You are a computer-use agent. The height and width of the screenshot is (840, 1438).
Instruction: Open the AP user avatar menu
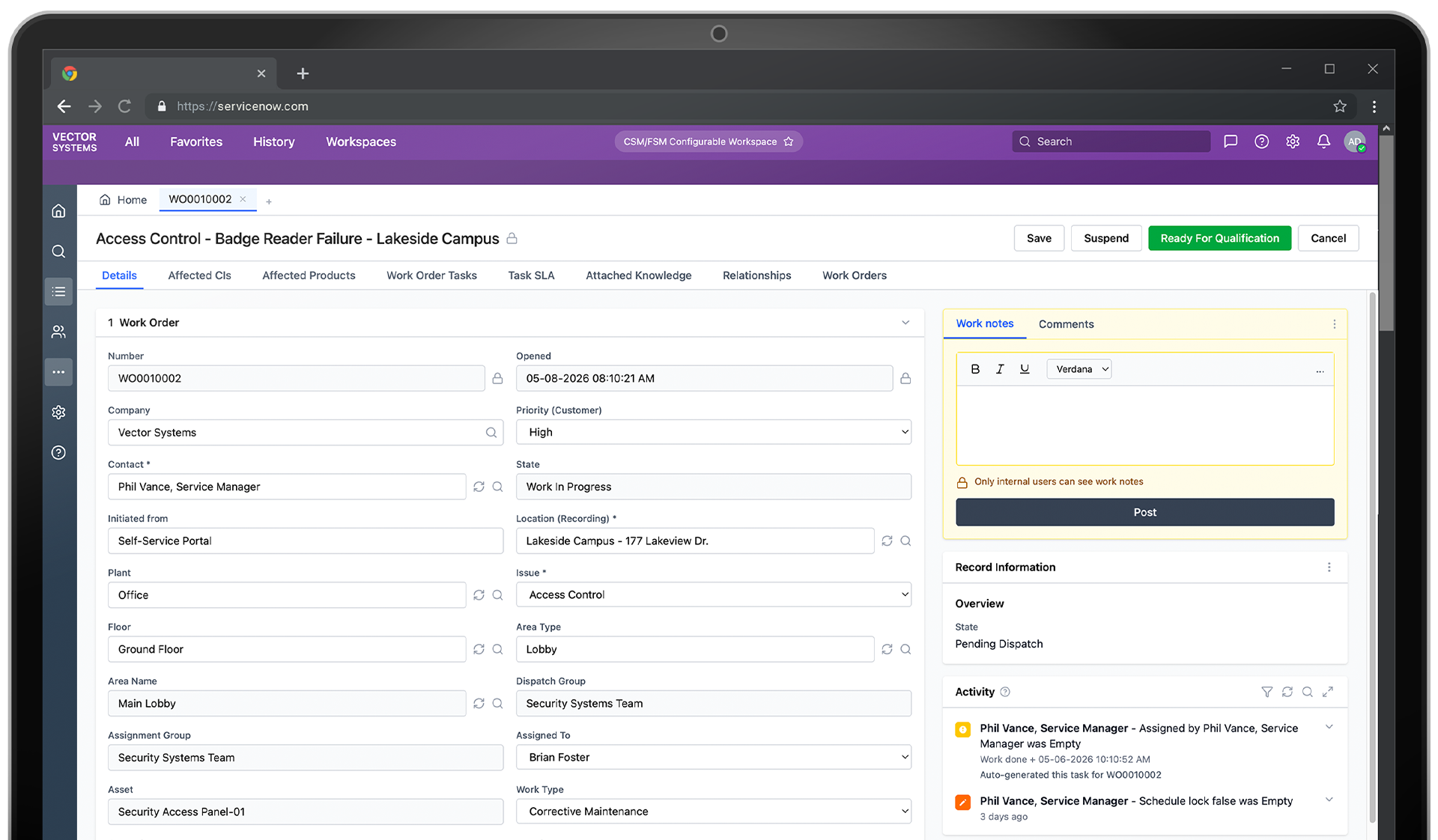[x=1355, y=141]
